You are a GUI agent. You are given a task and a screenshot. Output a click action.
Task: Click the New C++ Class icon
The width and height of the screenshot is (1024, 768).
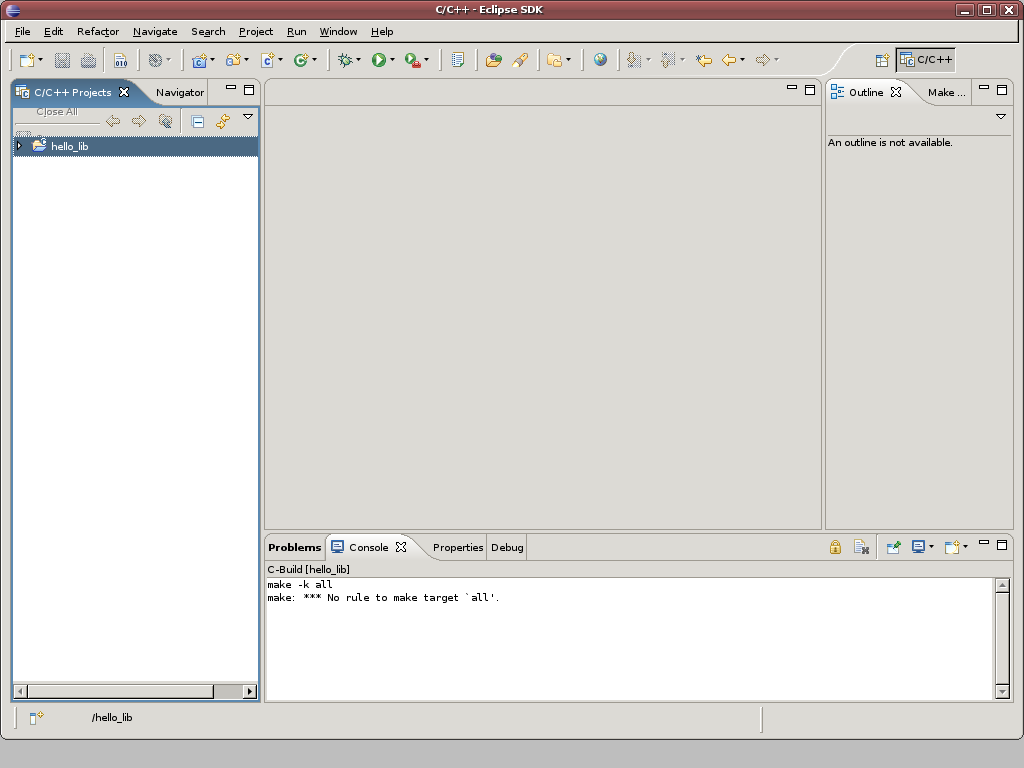300,60
